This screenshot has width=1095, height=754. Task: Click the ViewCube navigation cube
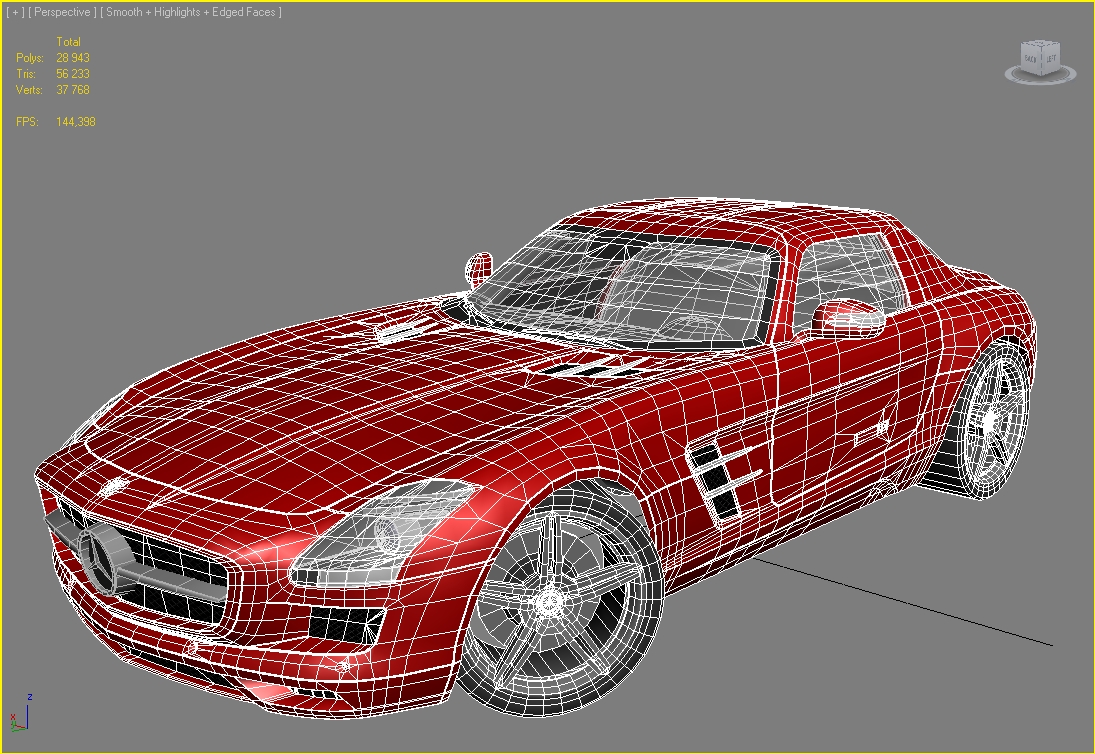pyautogui.click(x=1040, y=57)
